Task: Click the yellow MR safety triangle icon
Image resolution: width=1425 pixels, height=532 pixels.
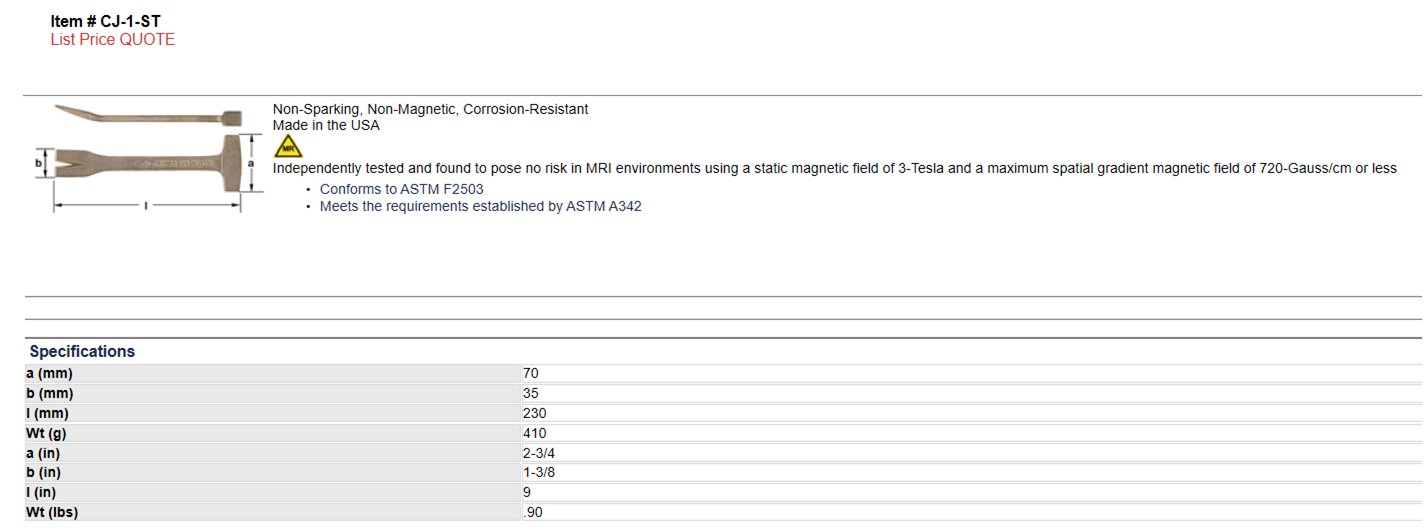Action: pos(288,146)
